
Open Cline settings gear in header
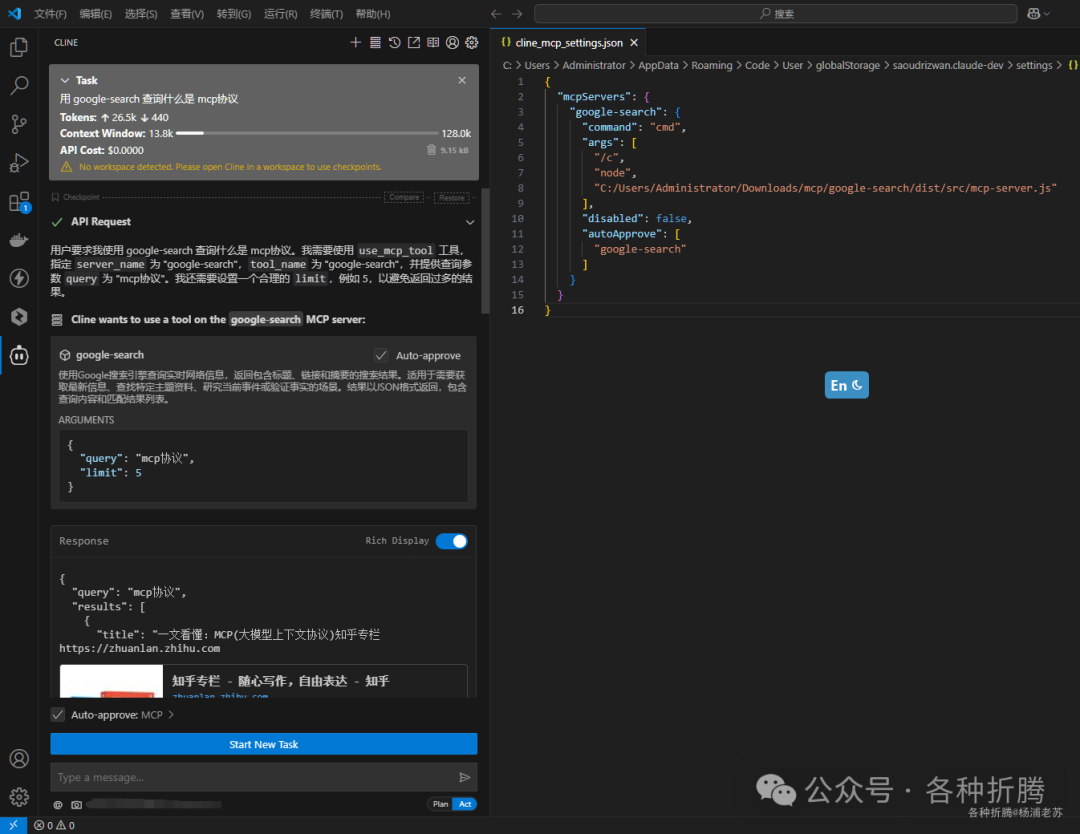(x=472, y=43)
